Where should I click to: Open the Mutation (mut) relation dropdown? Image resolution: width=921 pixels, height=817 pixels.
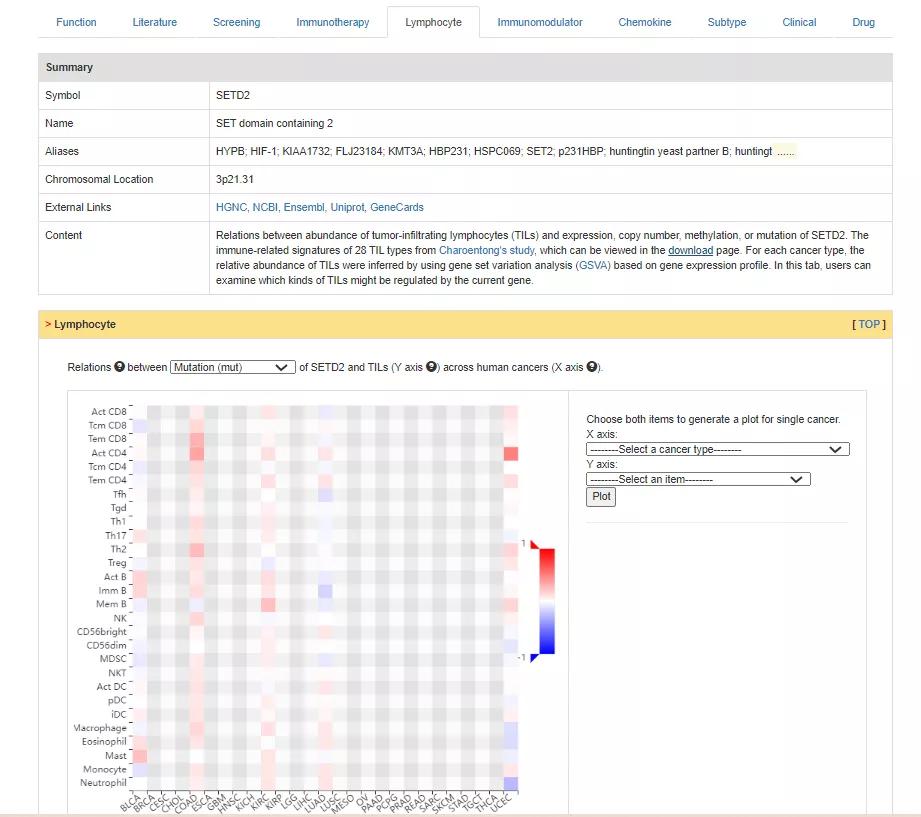(233, 367)
